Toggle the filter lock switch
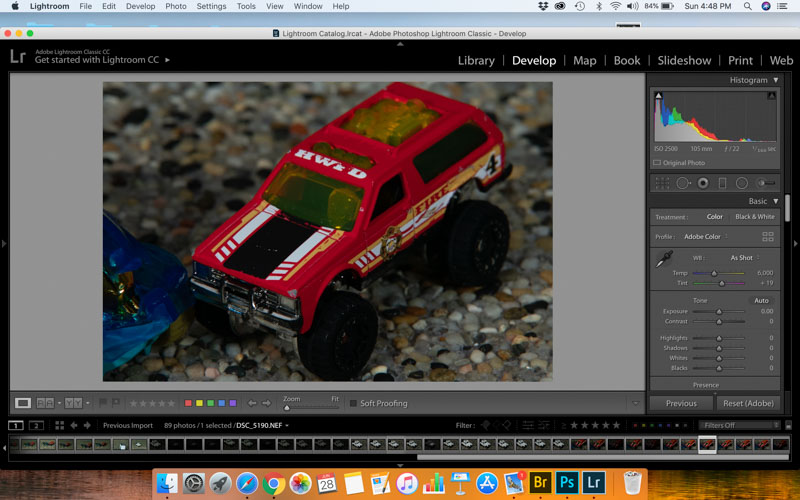The width and height of the screenshot is (800, 500). [788, 425]
